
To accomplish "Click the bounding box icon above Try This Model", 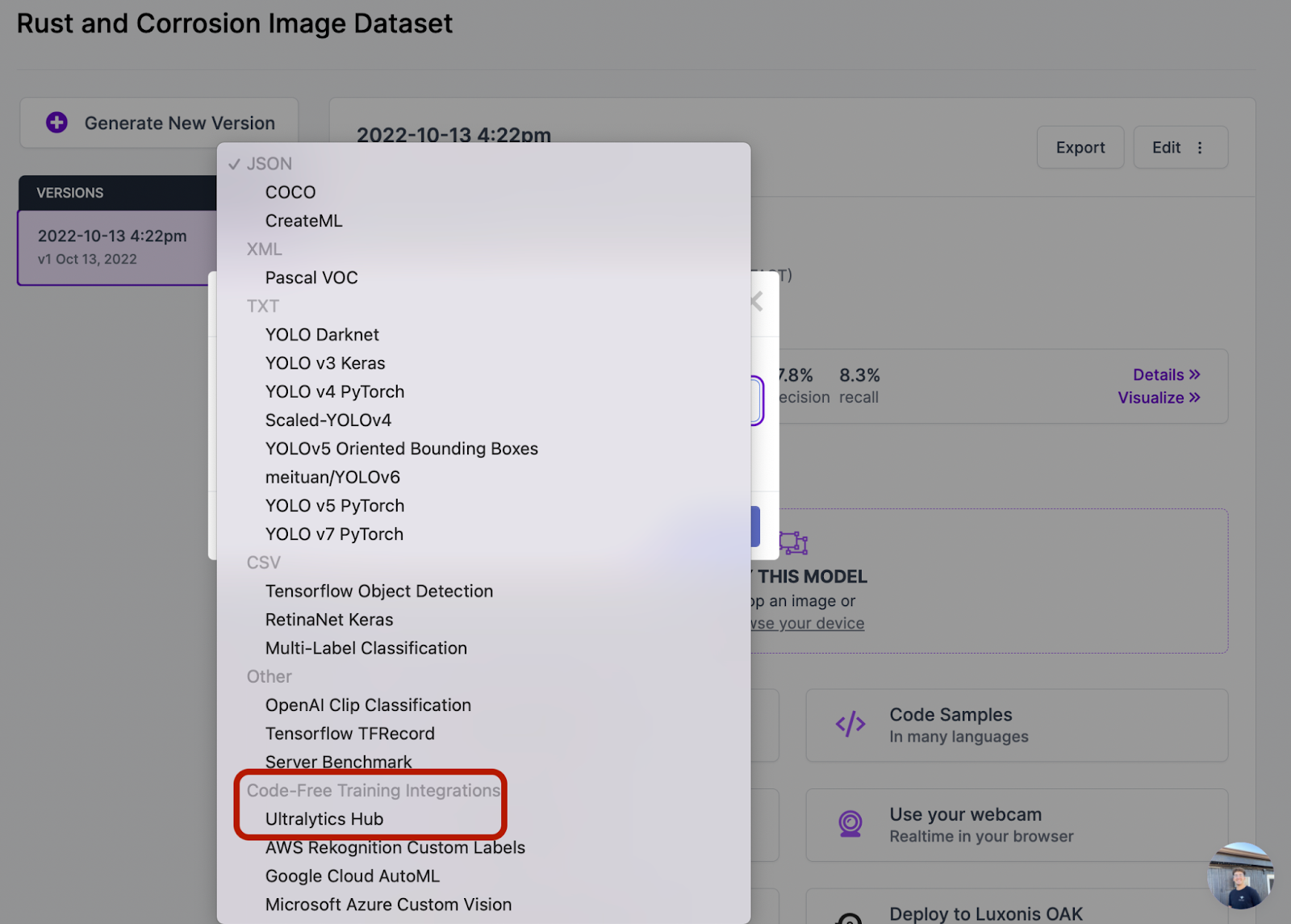I will [x=794, y=542].
